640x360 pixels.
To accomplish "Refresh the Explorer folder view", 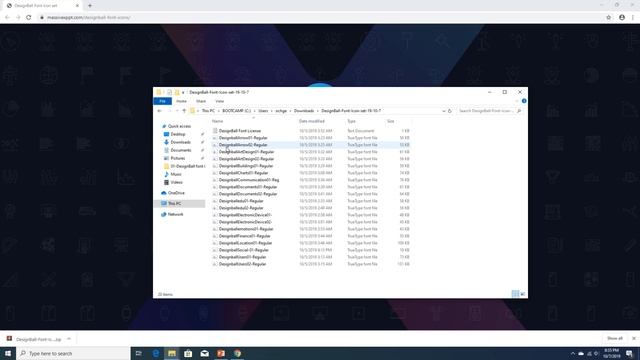I will pos(450,111).
